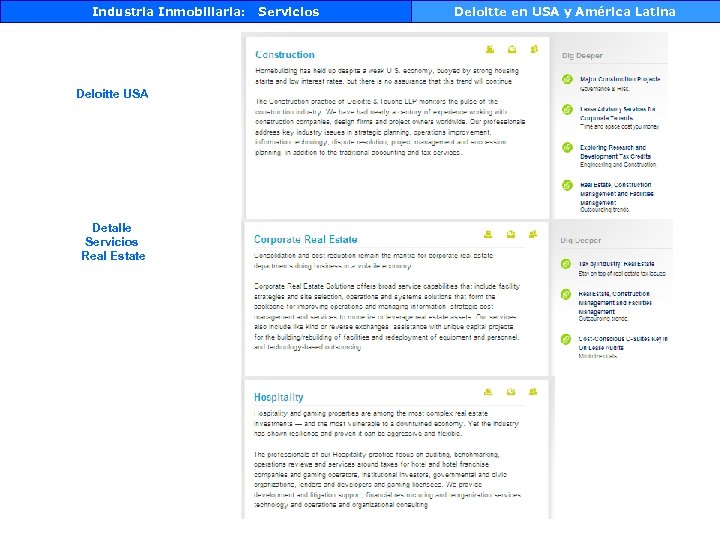Click green link icon beside Major Construction Projects
The height and width of the screenshot is (540, 720).
coord(568,79)
